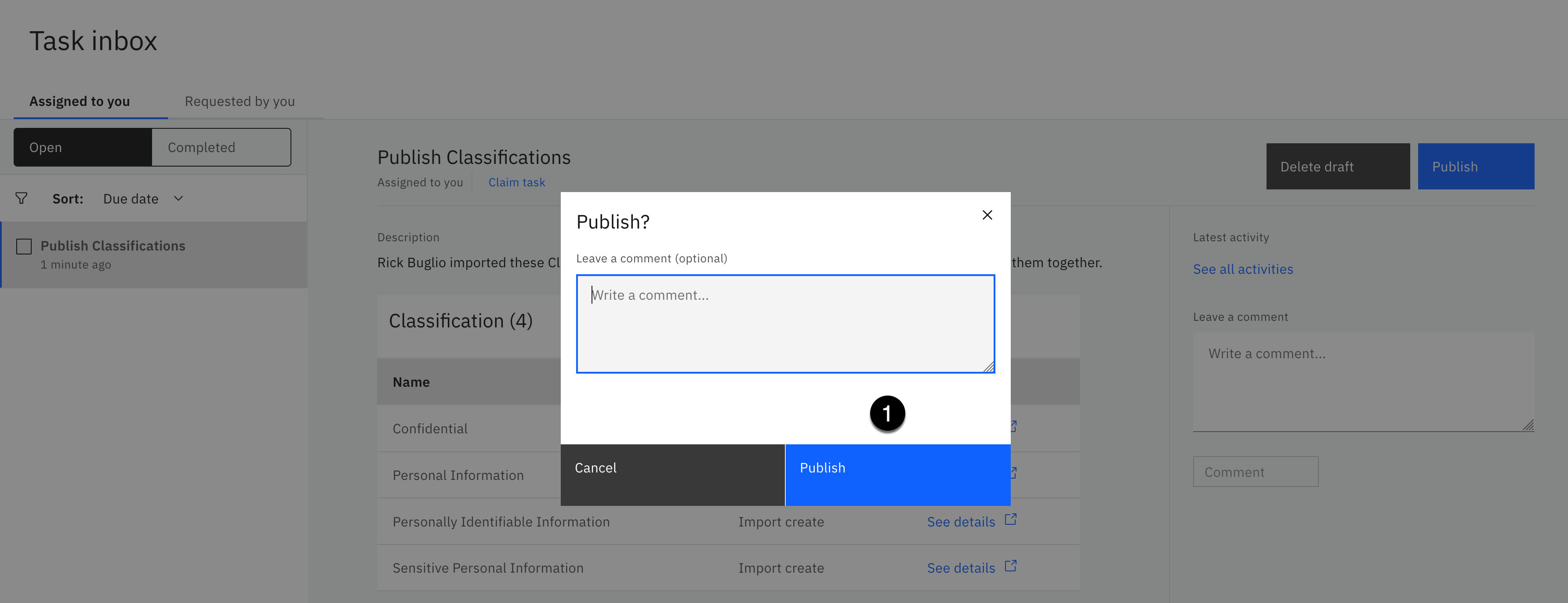1568x603 pixels.
Task: Click the Claim task link
Action: click(516, 182)
